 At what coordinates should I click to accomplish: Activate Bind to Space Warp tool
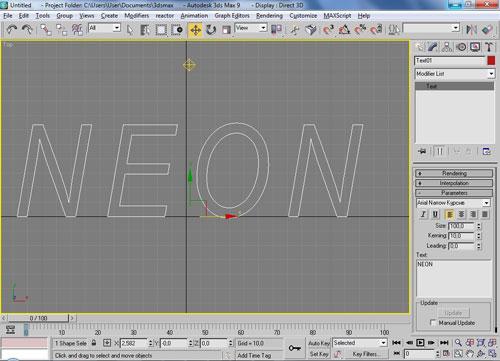click(x=77, y=30)
